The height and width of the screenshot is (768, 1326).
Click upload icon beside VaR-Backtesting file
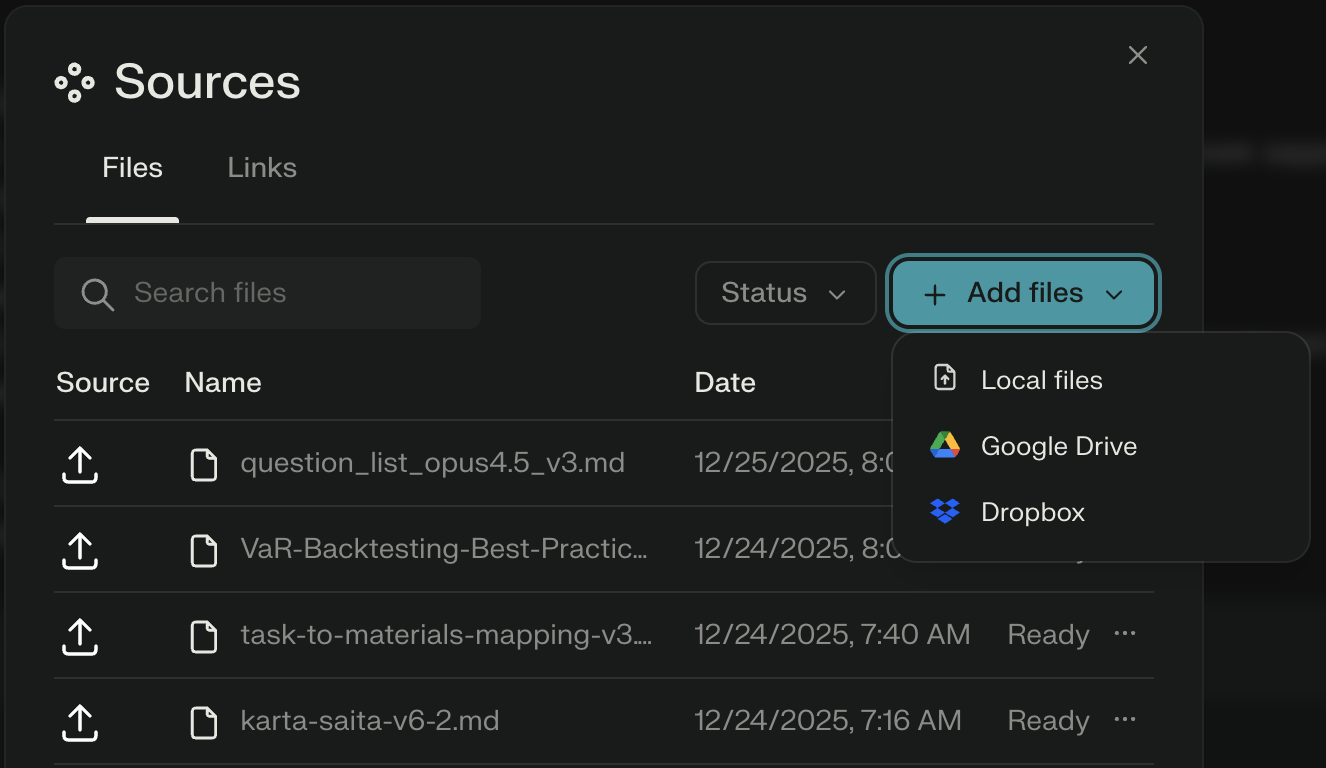click(x=80, y=550)
